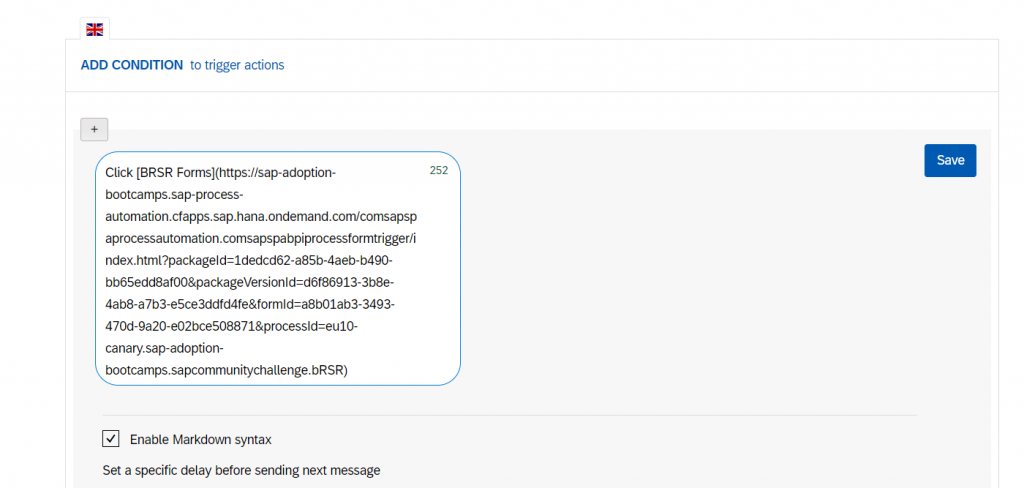Place cursor on word 'Click' starting the message
The height and width of the screenshot is (488, 1024).
(x=119, y=173)
